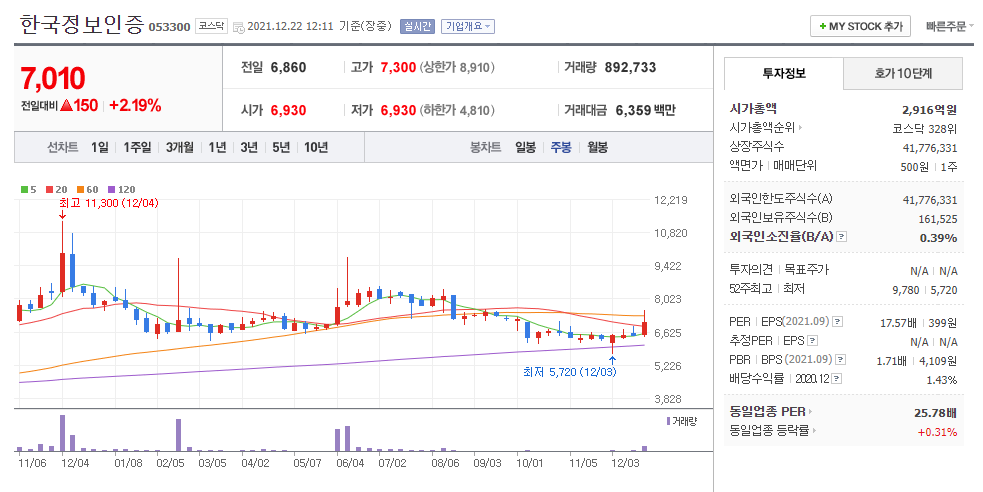Click the 전일 6,860 value
This screenshot has height=492, width=983.
pos(288,68)
